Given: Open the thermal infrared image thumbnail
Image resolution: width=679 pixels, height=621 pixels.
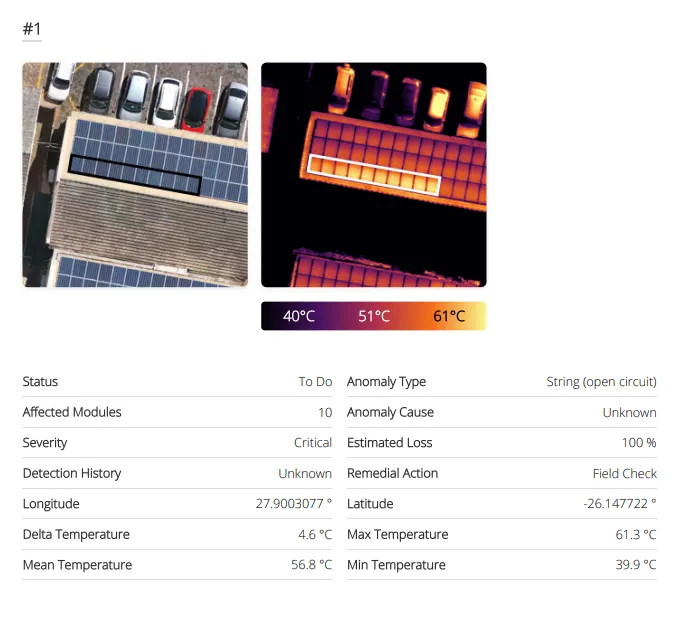Looking at the screenshot, I should coord(374,175).
